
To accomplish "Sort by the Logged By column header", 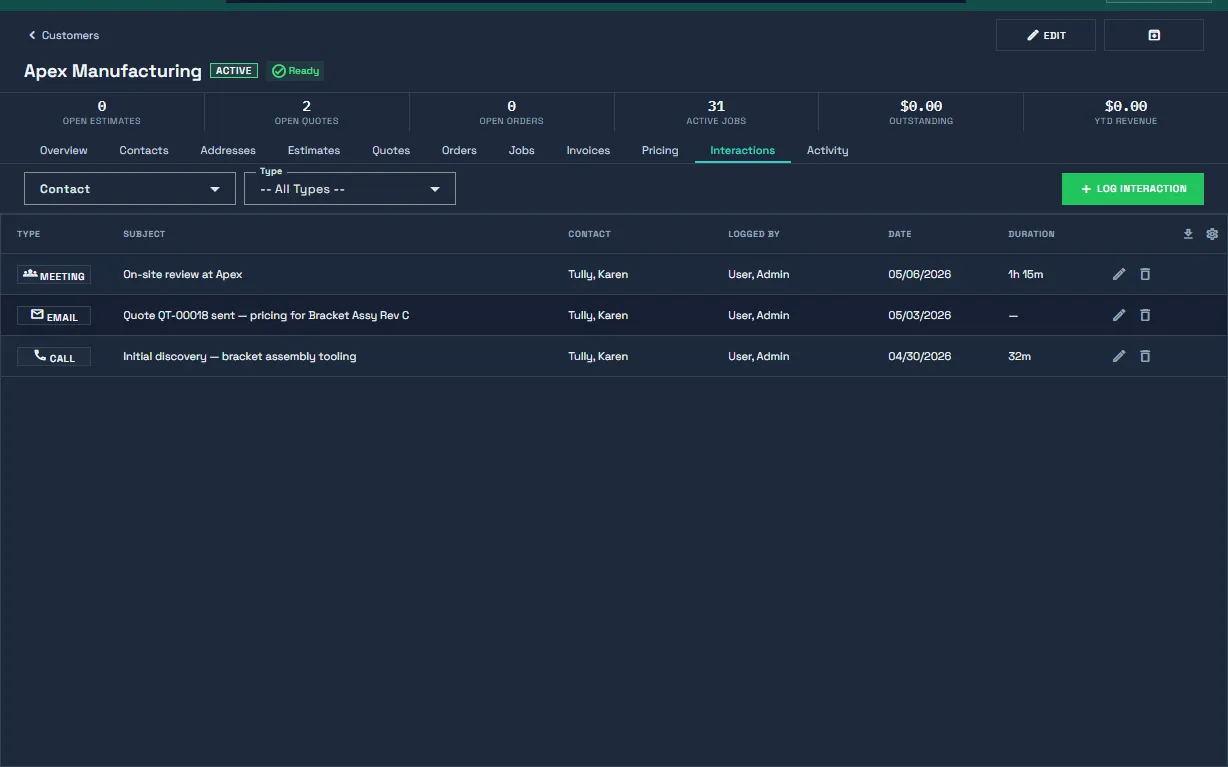I will pyautogui.click(x=754, y=234).
